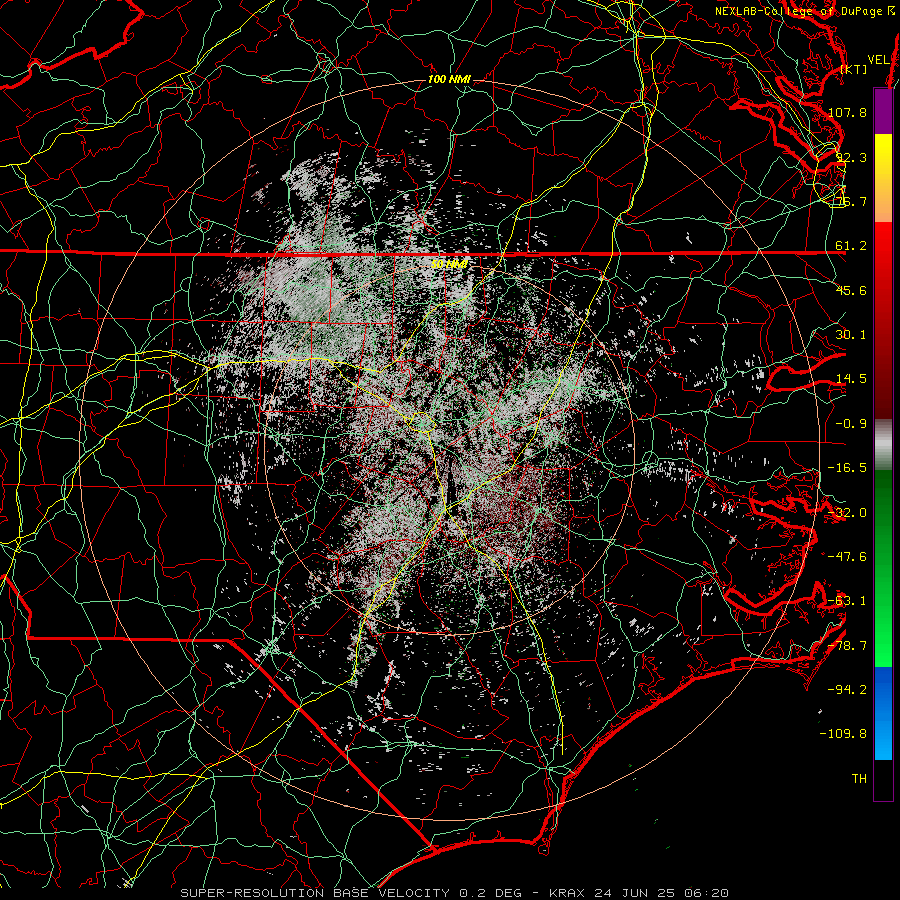Click the 30.1 velocity scale value

(851, 335)
